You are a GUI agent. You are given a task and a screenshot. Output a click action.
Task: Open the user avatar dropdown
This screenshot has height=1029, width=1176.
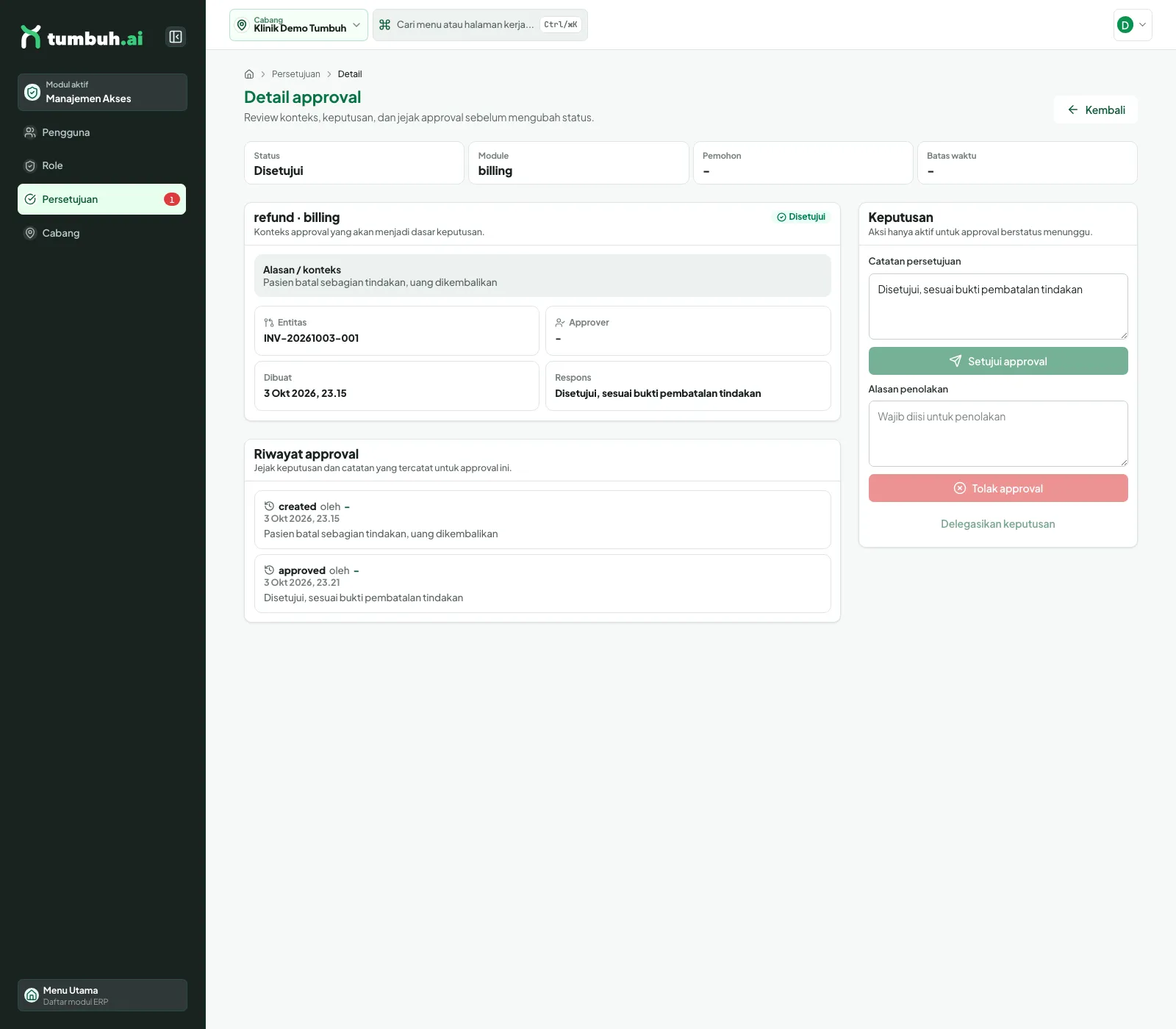tap(1133, 25)
